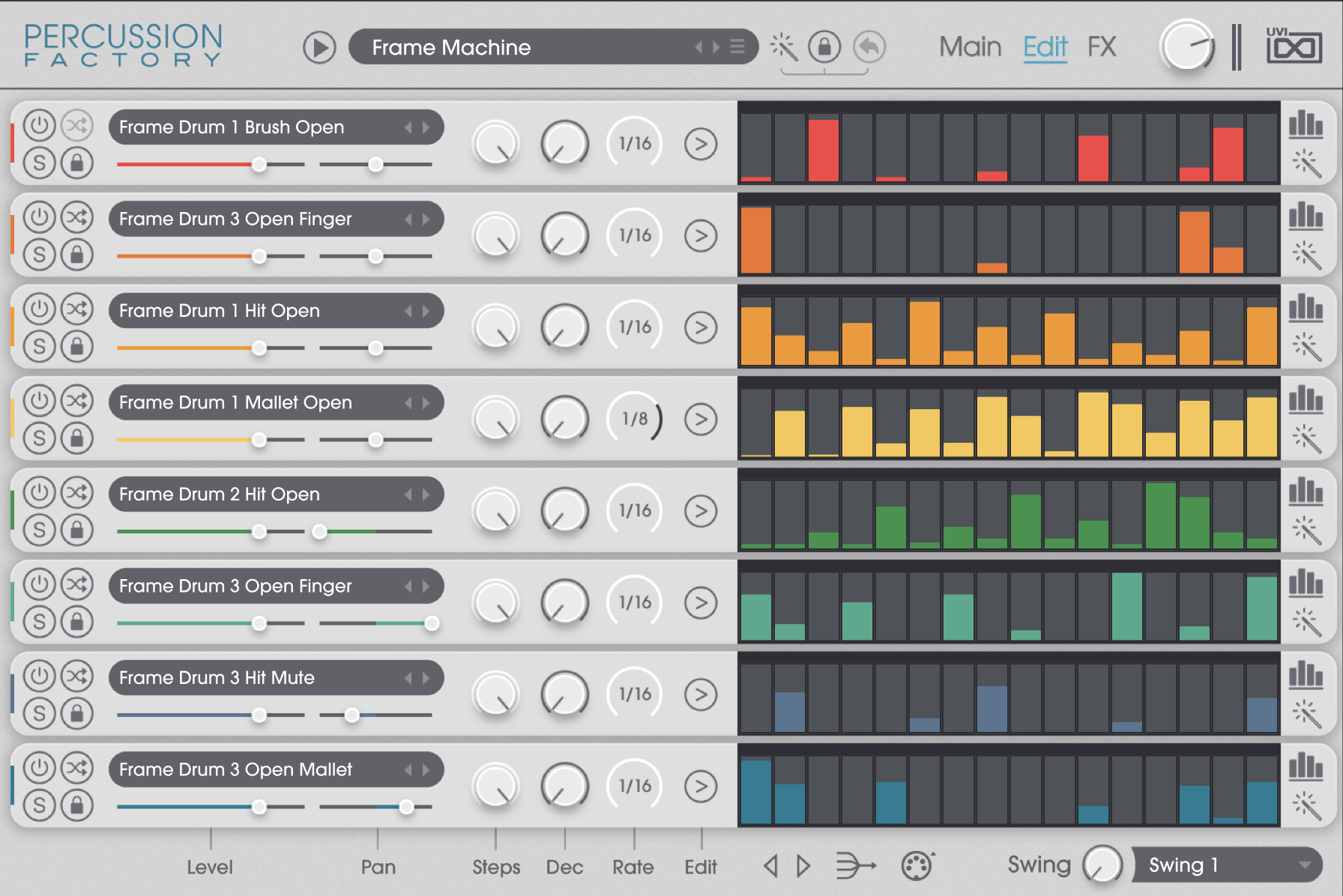Open edit arrow for Frame Drum 3 Open Mallet
The height and width of the screenshot is (896, 1343).
[x=701, y=786]
